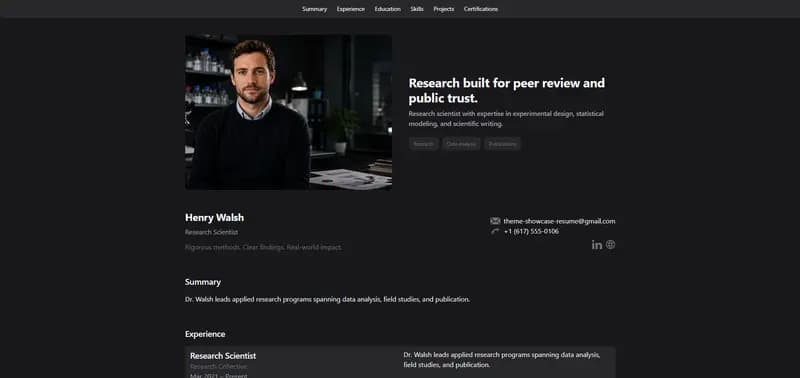Viewport: 800px width, 378px height.
Task: Click the 'Research Scientist' subtitle under Henry Walsh
Action: 211,232
